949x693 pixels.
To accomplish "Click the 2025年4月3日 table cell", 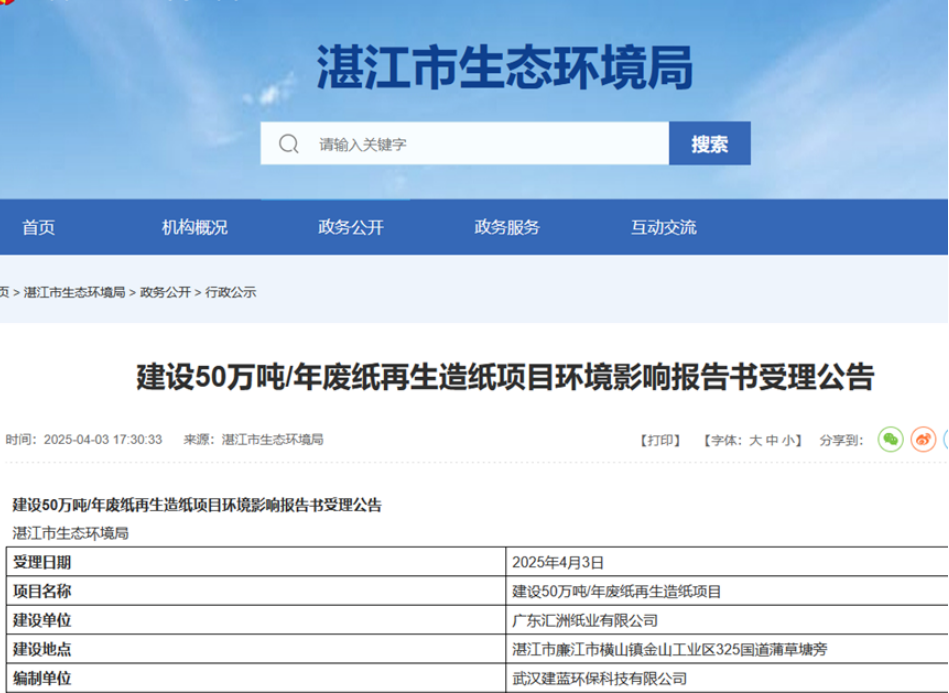I will (x=727, y=562).
